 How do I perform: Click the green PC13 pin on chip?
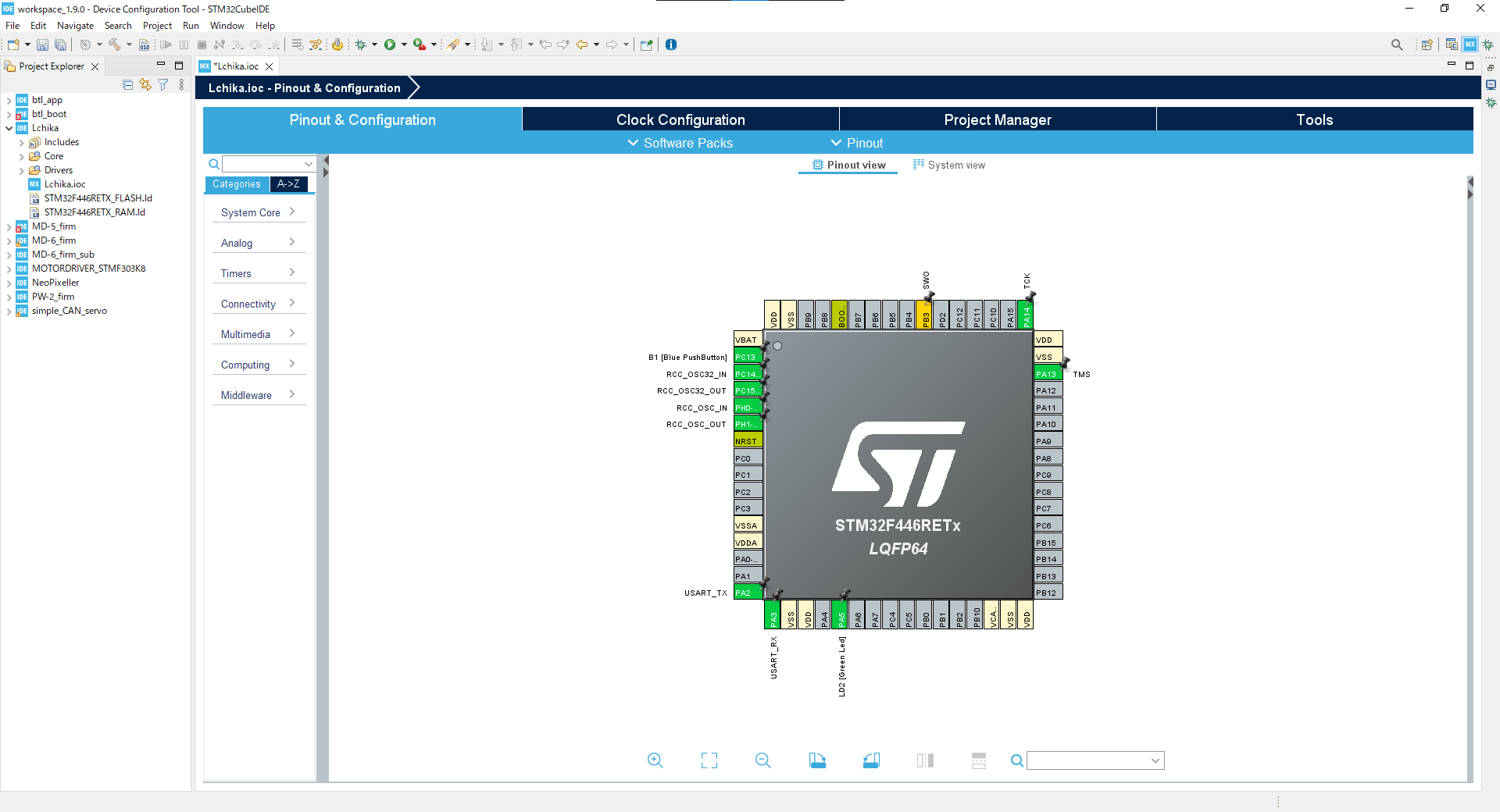pos(748,357)
